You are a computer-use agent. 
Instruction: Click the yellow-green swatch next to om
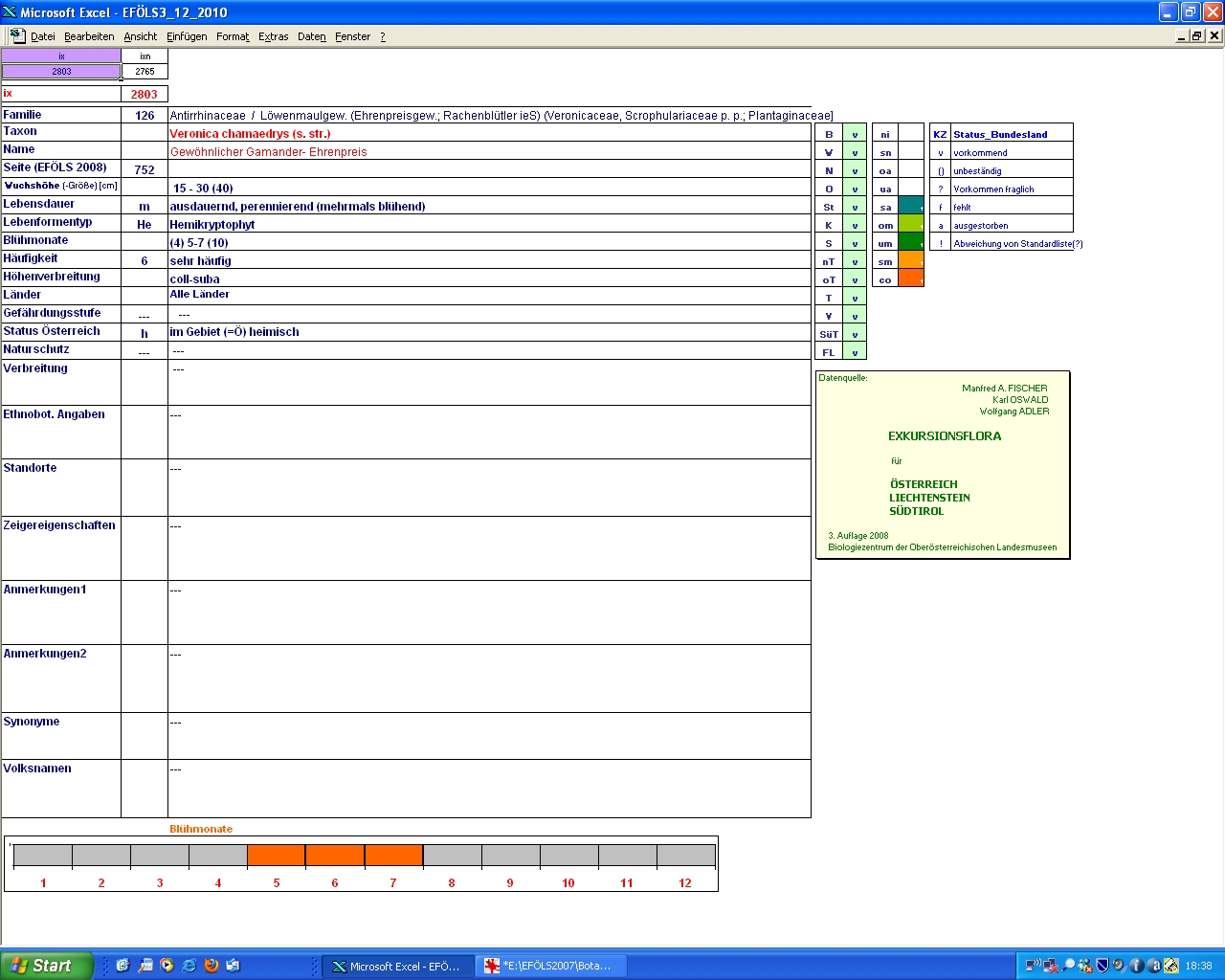911,224
